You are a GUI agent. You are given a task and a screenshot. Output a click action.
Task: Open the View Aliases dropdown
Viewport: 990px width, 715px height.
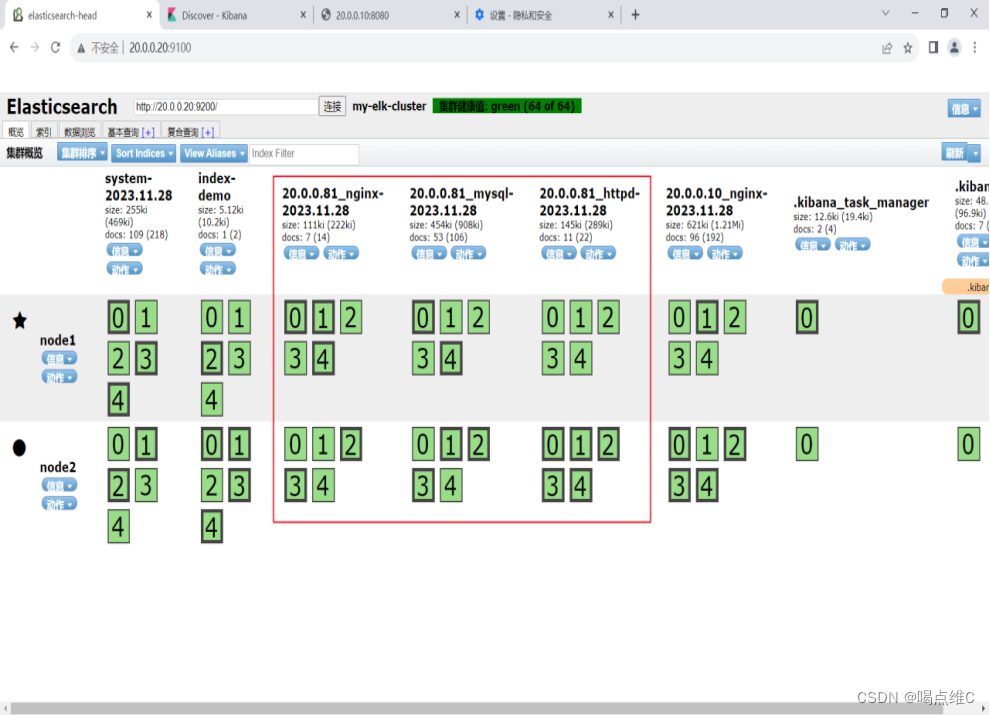pos(214,153)
